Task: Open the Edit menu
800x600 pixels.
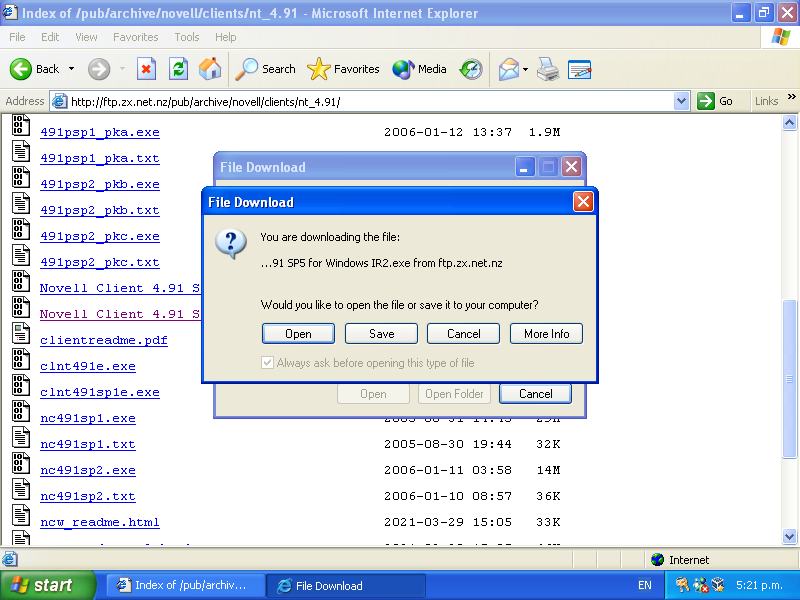Action: tap(50, 37)
